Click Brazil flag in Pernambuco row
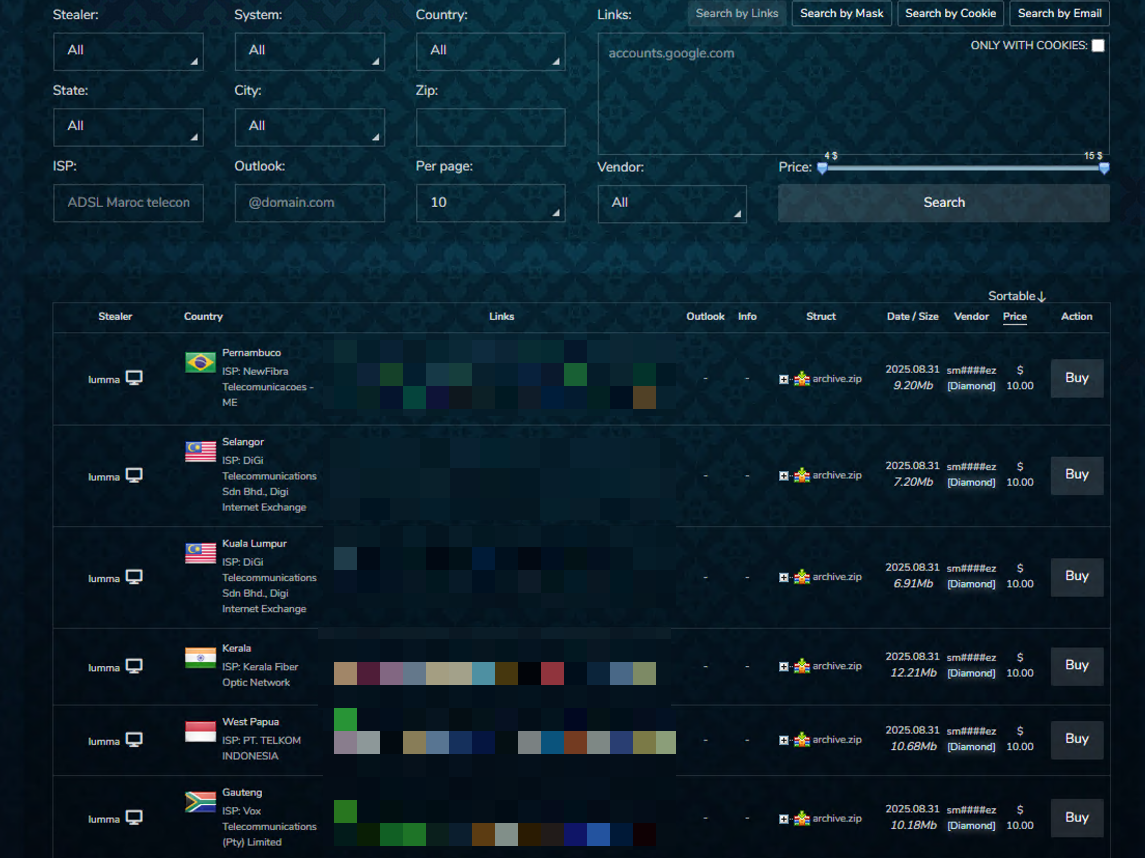 [200, 362]
